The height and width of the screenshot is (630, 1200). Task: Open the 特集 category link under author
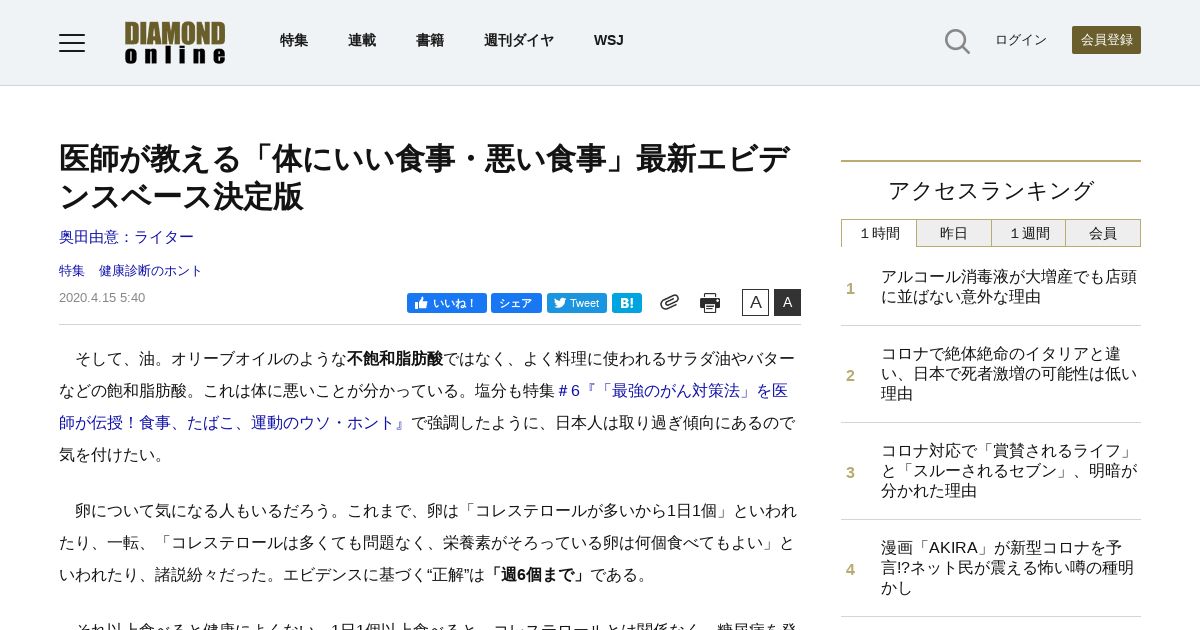(72, 271)
